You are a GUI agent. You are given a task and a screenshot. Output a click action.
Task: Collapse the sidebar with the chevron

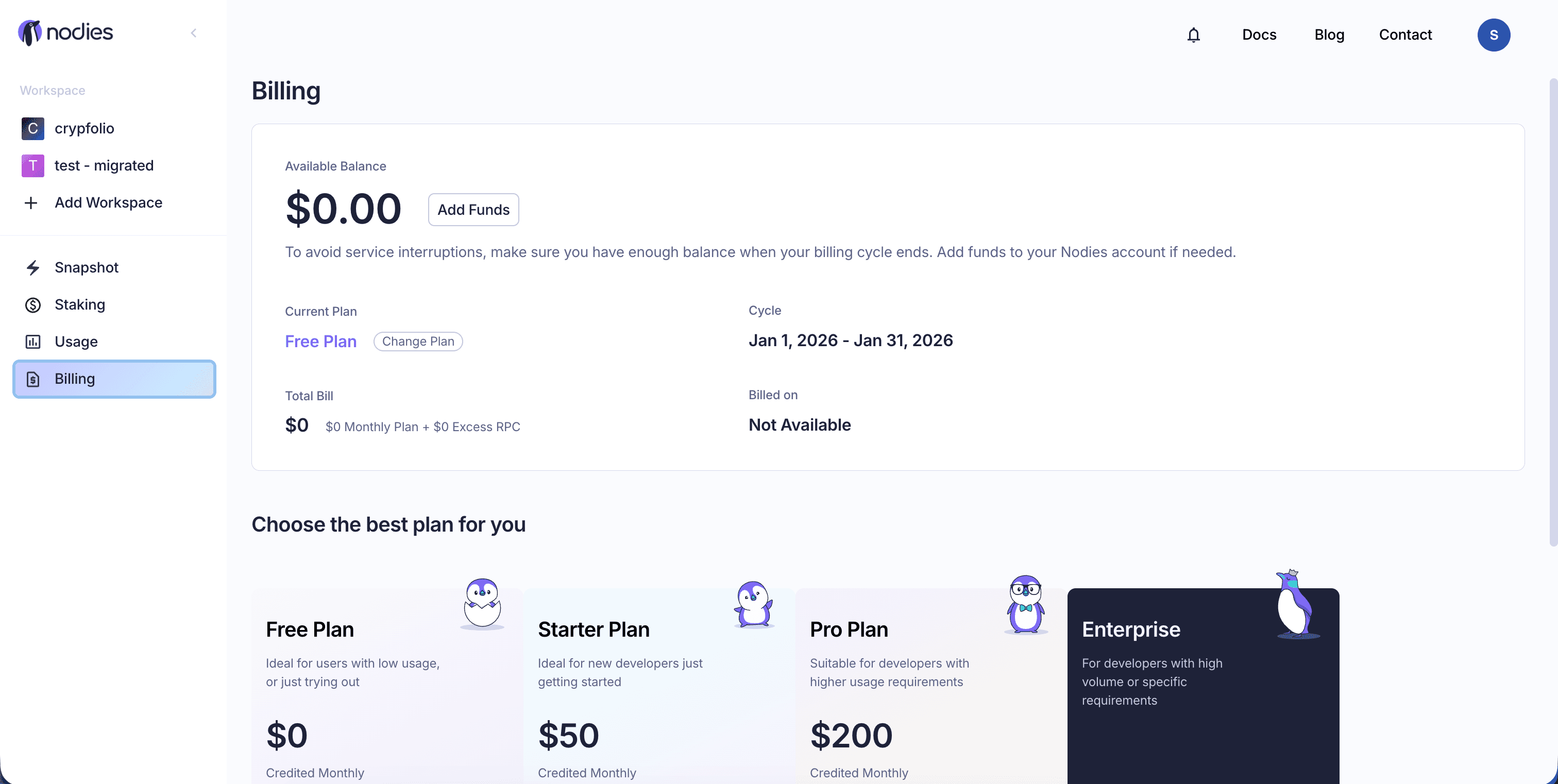(194, 33)
